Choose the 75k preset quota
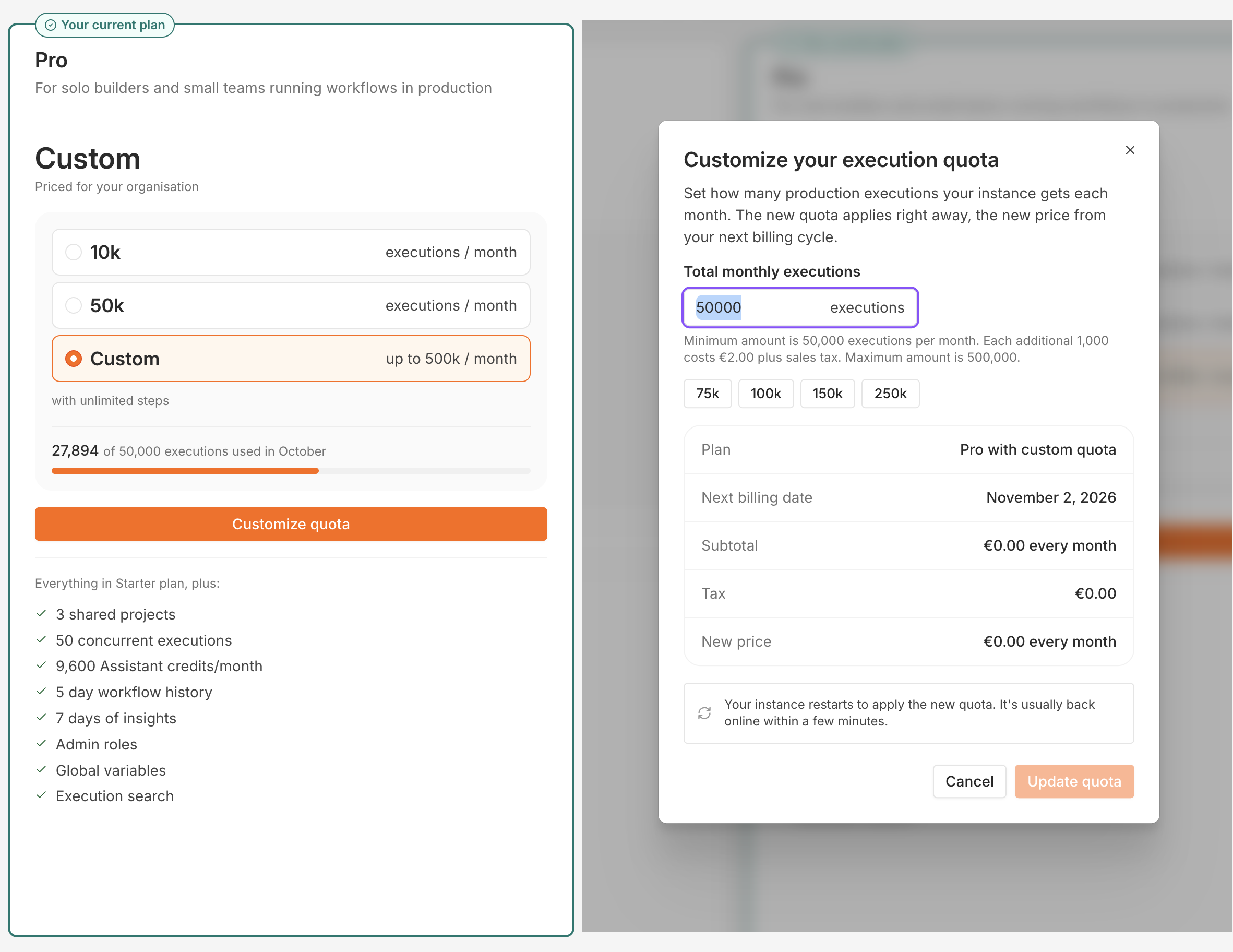Screen dimensions: 1233x952 pyautogui.click(x=707, y=394)
